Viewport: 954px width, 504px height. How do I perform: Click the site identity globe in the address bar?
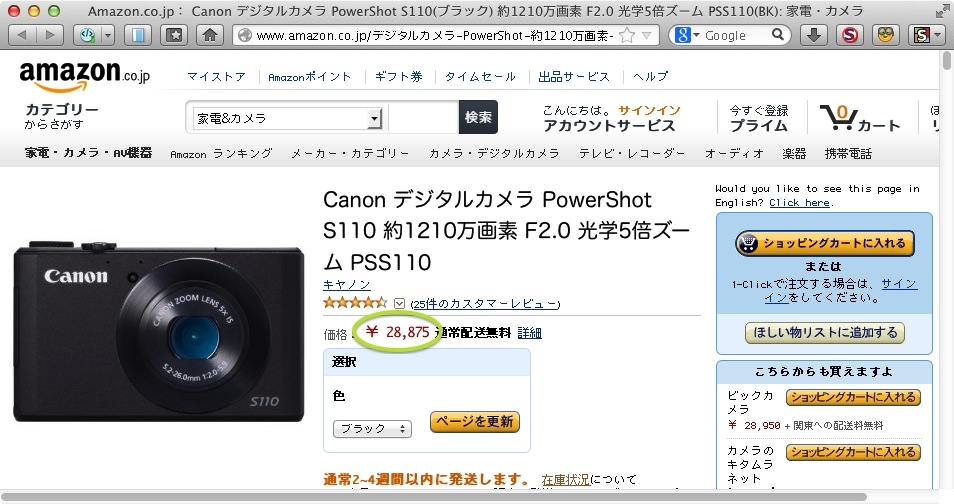[x=245, y=35]
